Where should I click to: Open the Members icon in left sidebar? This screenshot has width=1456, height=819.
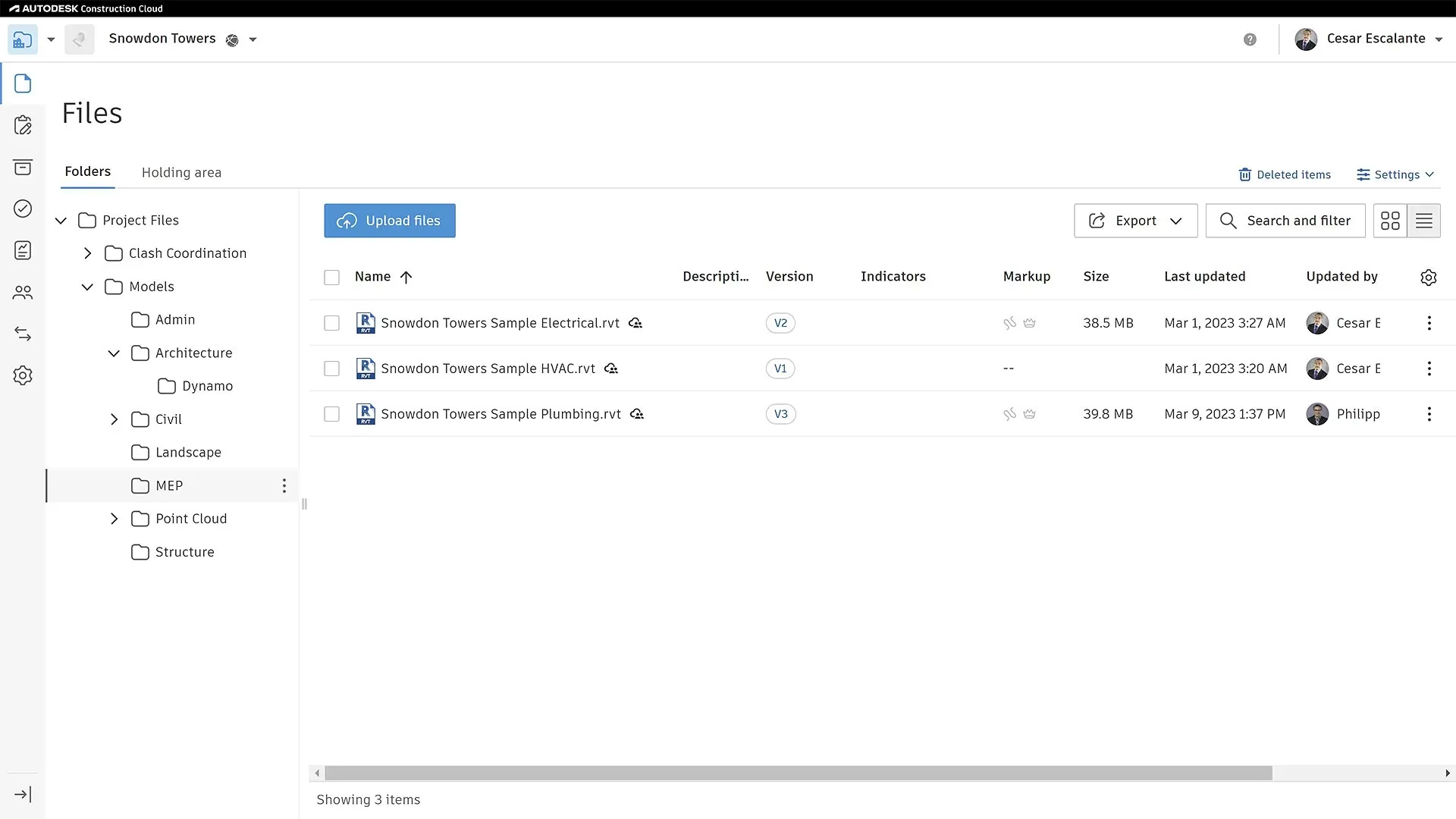(23, 292)
